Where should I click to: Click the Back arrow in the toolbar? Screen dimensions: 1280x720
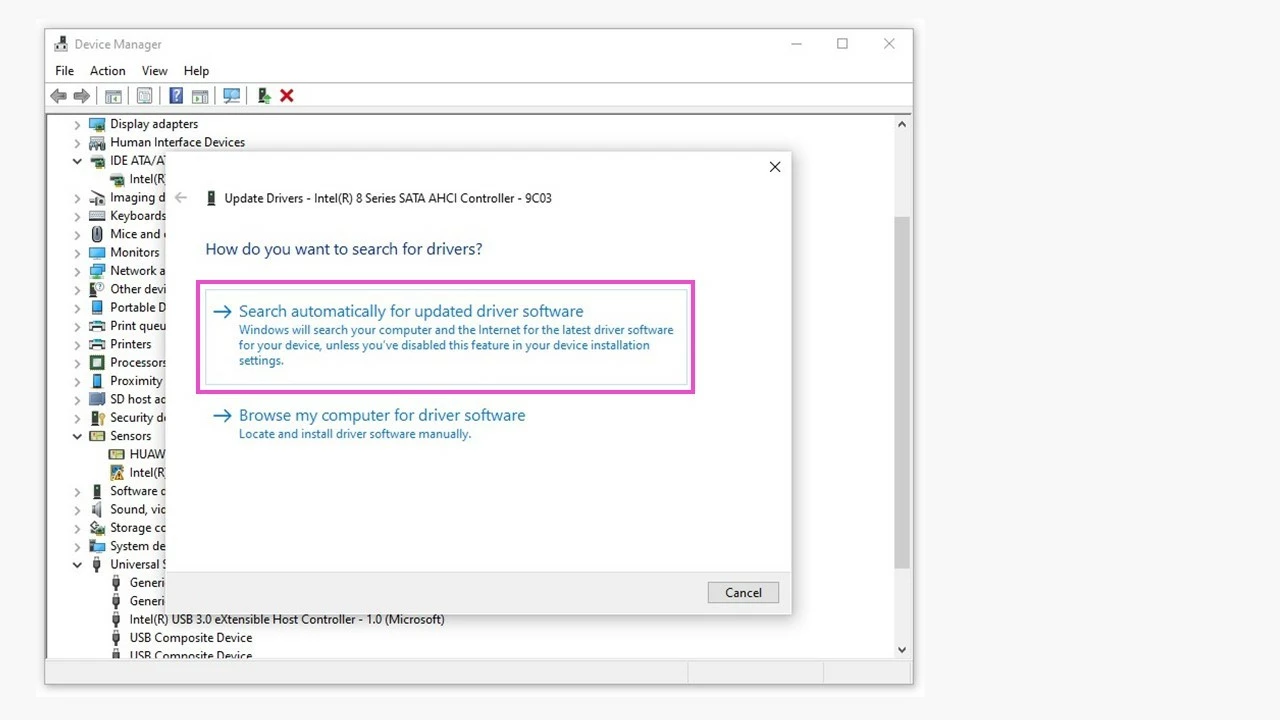click(58, 96)
